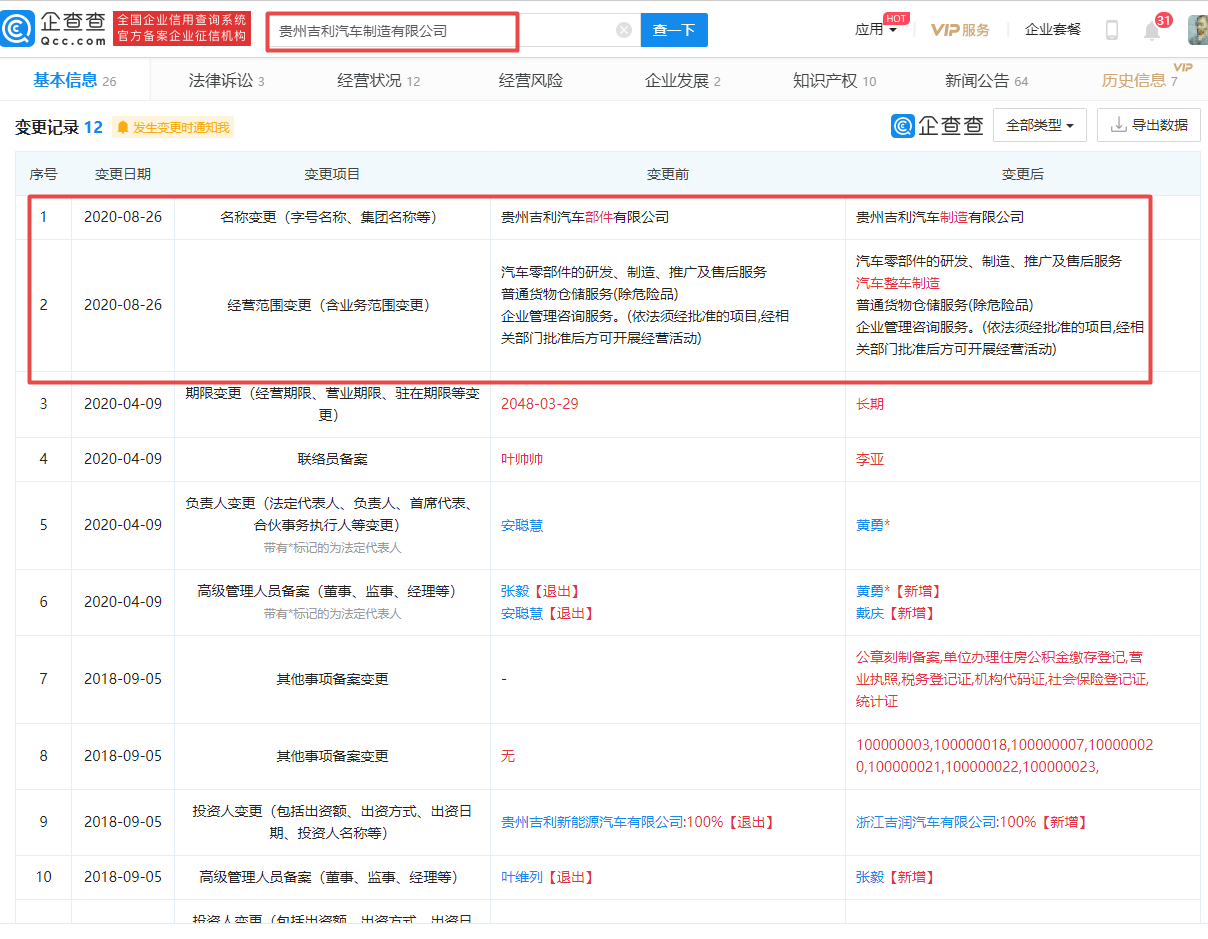
Task: Click the Qcc.com logo icon
Action: coord(19,29)
